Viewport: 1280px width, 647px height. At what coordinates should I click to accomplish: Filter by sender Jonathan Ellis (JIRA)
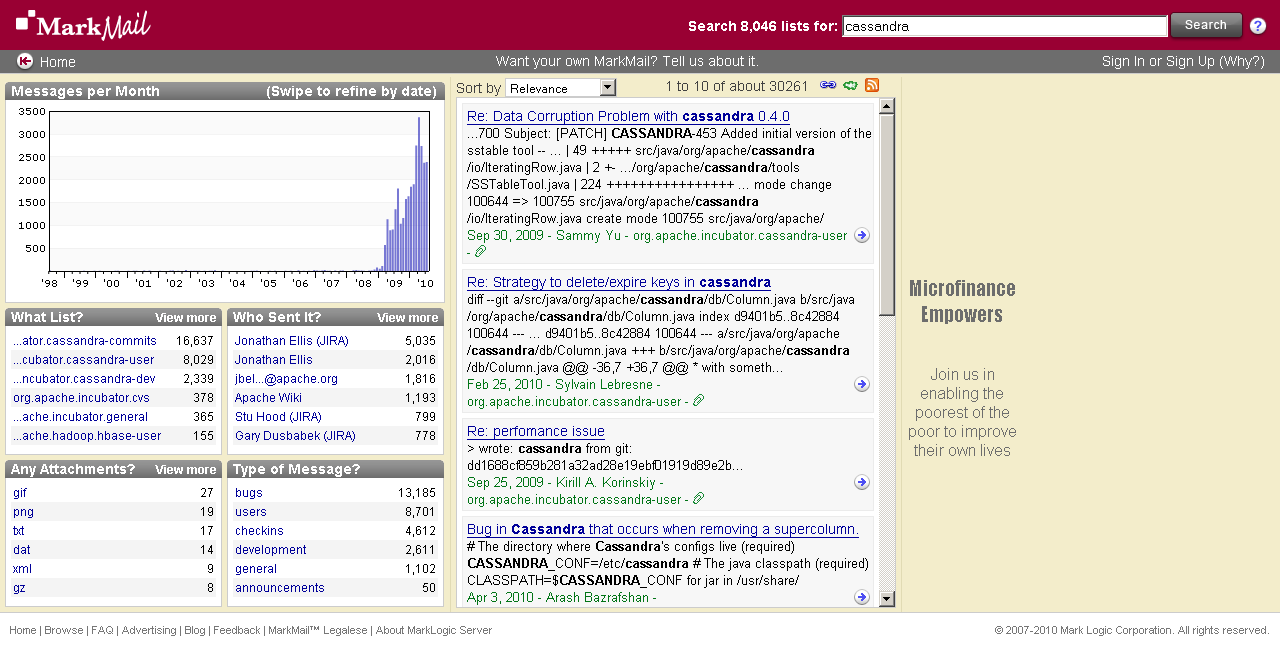pyautogui.click(x=292, y=341)
